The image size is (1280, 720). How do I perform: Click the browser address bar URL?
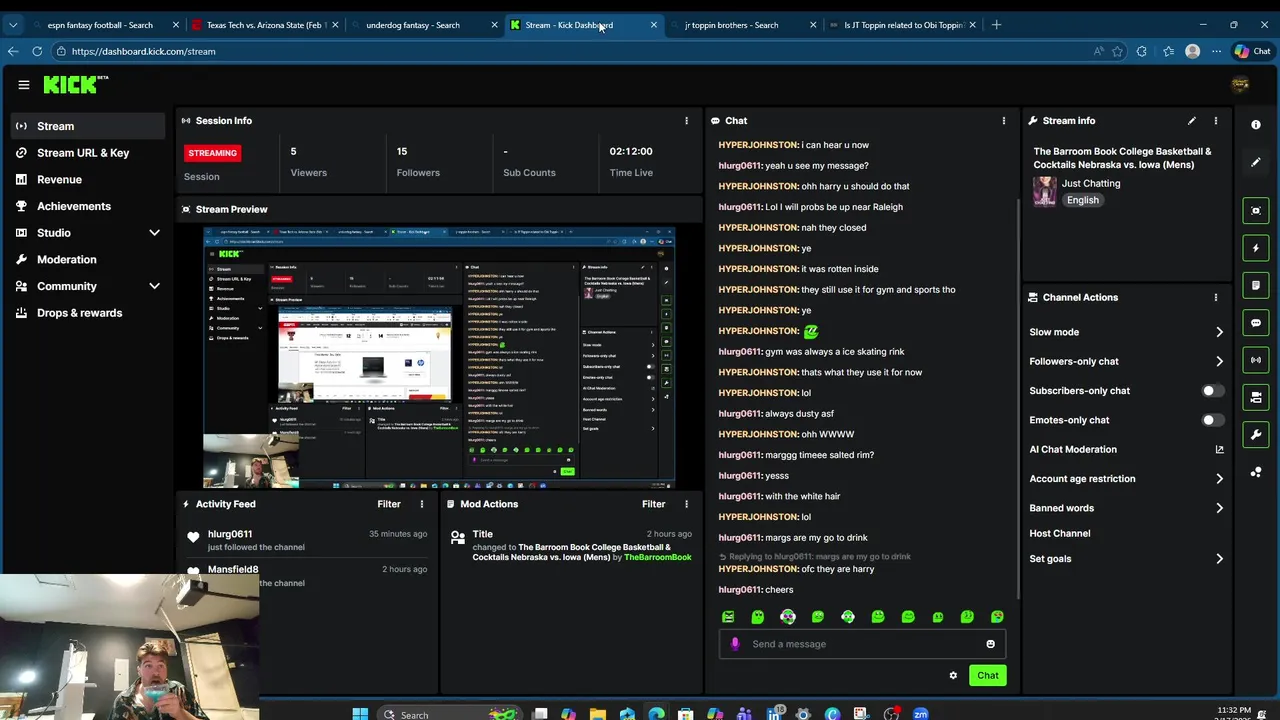click(x=143, y=51)
